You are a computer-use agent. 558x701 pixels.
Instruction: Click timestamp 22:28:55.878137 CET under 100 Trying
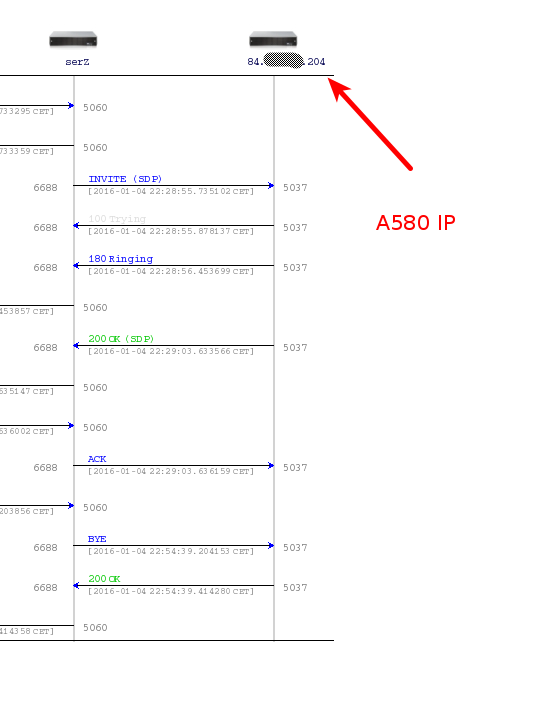click(171, 231)
